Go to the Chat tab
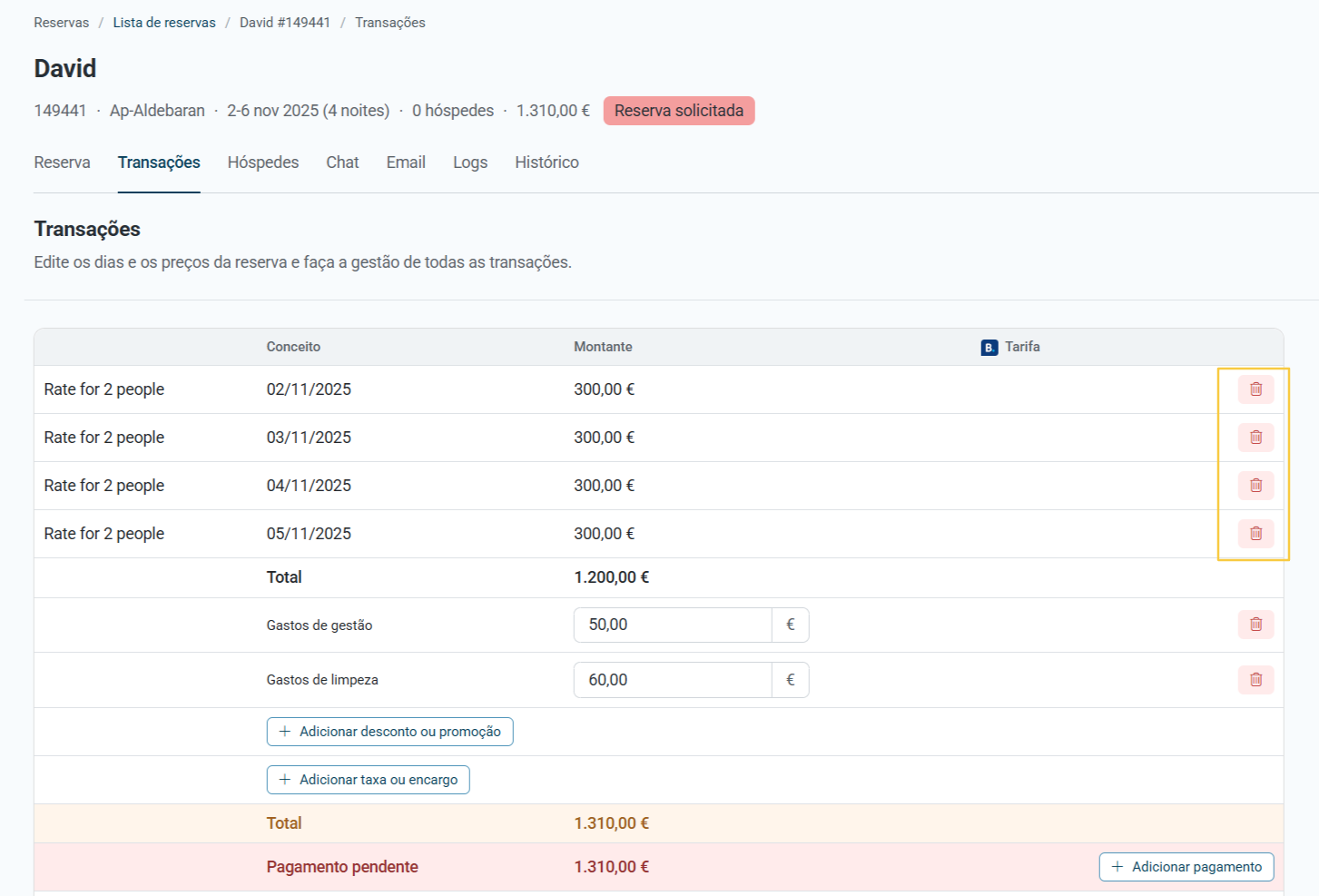Image resolution: width=1319 pixels, height=896 pixels. click(342, 162)
